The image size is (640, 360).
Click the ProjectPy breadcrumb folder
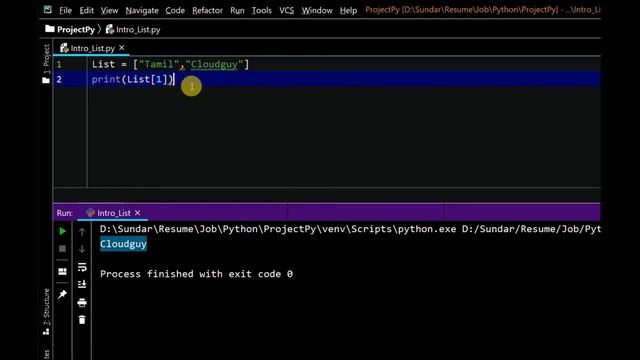70,29
